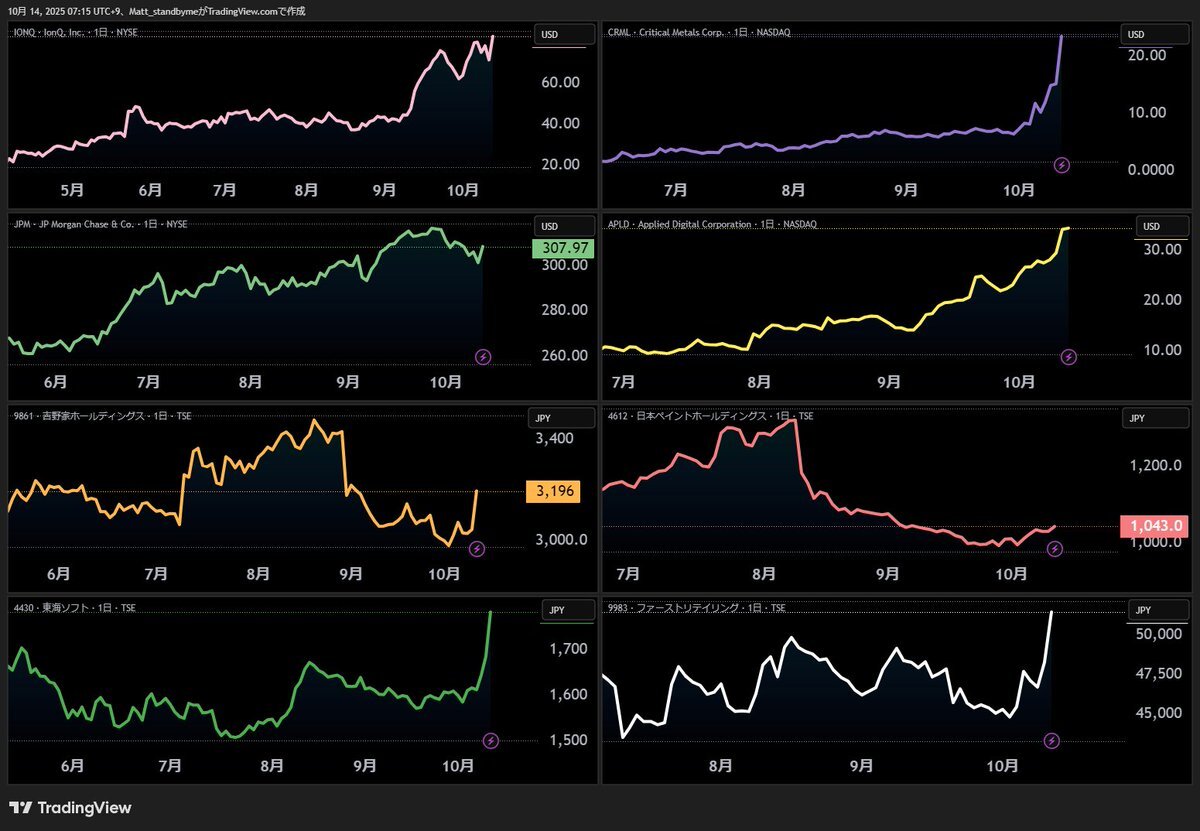Image resolution: width=1200 pixels, height=831 pixels.
Task: Click 3,400 on the 9861 price axis
Action: point(554,438)
